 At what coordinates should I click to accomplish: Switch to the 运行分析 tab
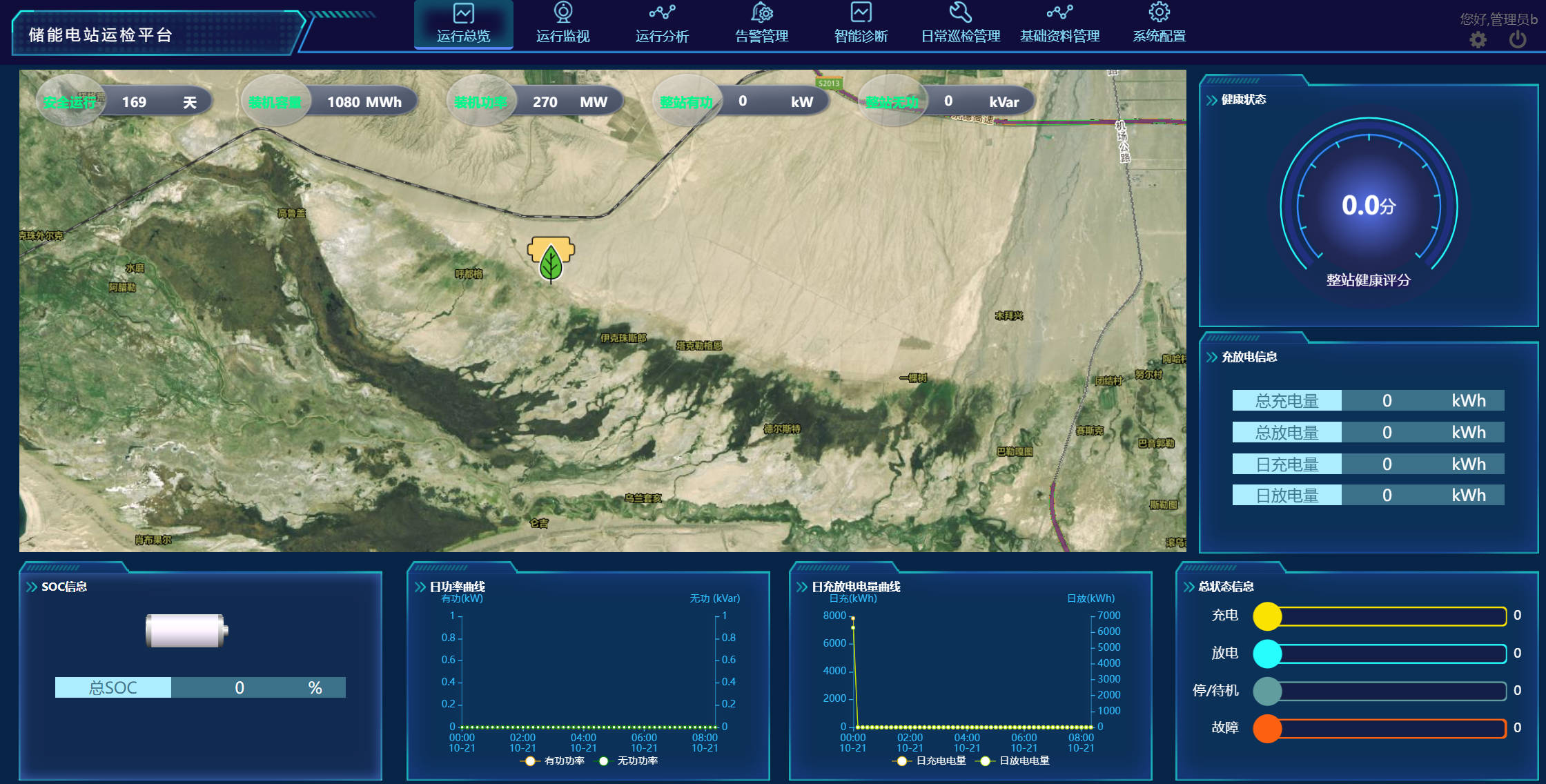click(x=662, y=36)
